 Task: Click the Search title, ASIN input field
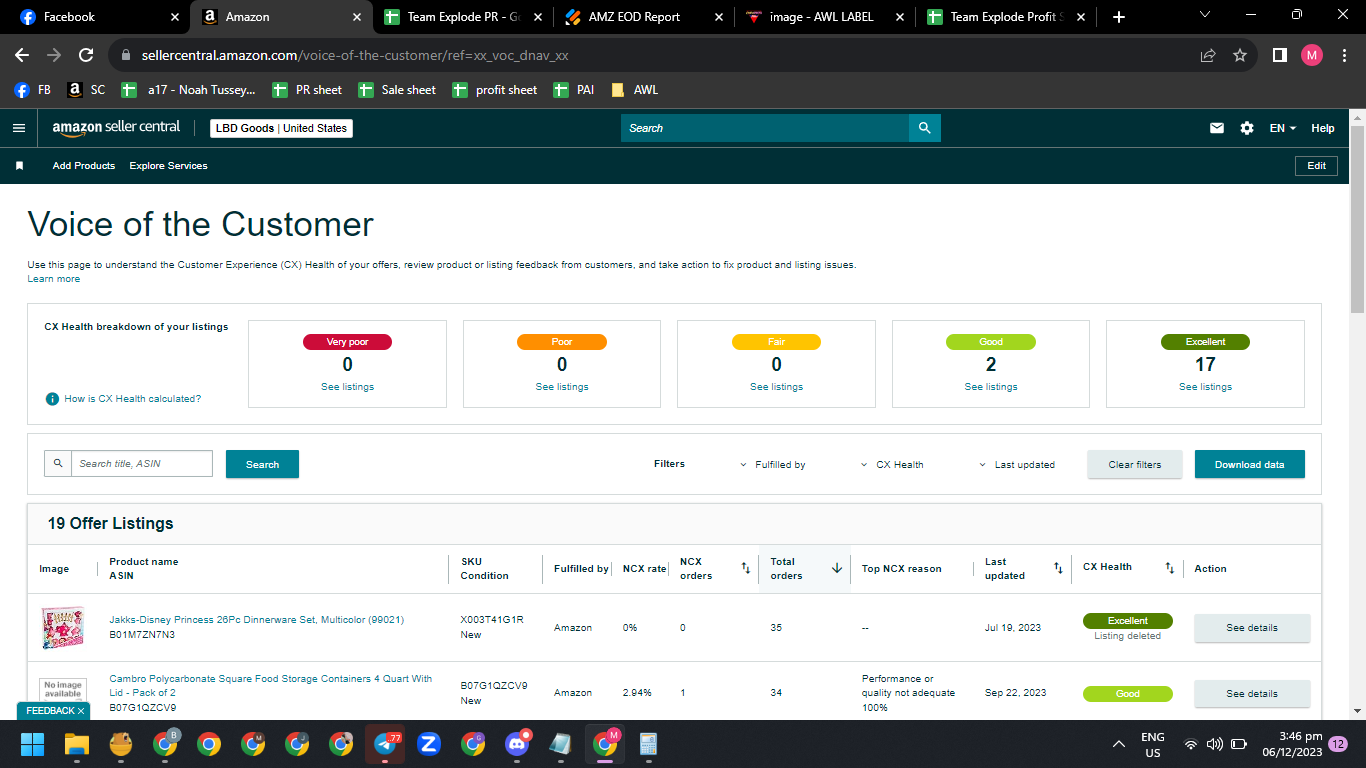142,464
